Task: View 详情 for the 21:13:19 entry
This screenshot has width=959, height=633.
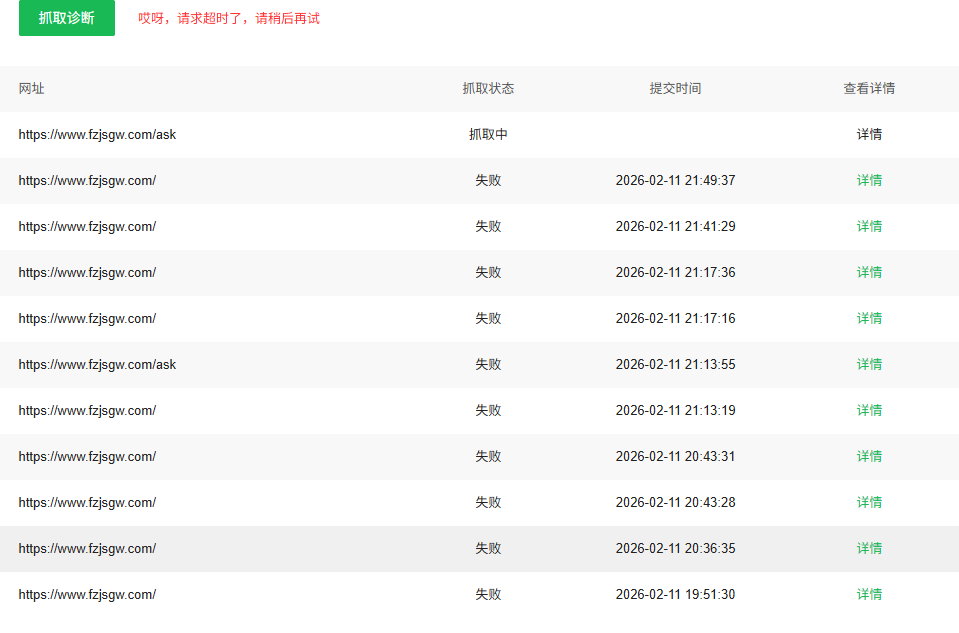Action: pos(869,410)
